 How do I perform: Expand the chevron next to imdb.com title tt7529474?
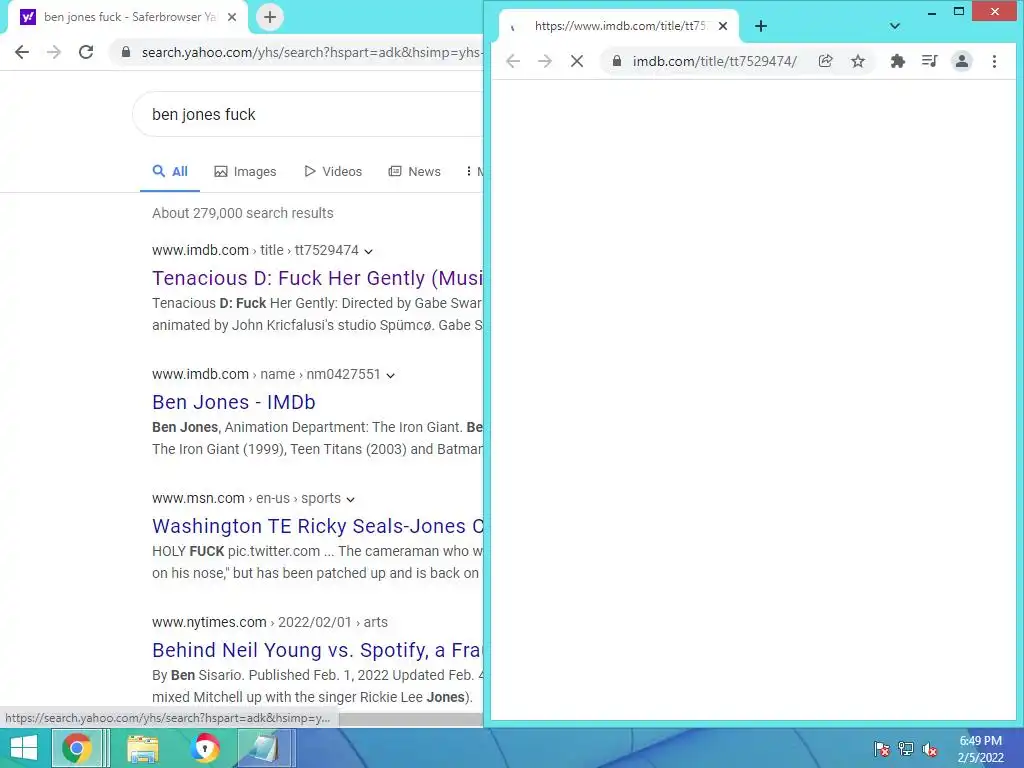[368, 251]
